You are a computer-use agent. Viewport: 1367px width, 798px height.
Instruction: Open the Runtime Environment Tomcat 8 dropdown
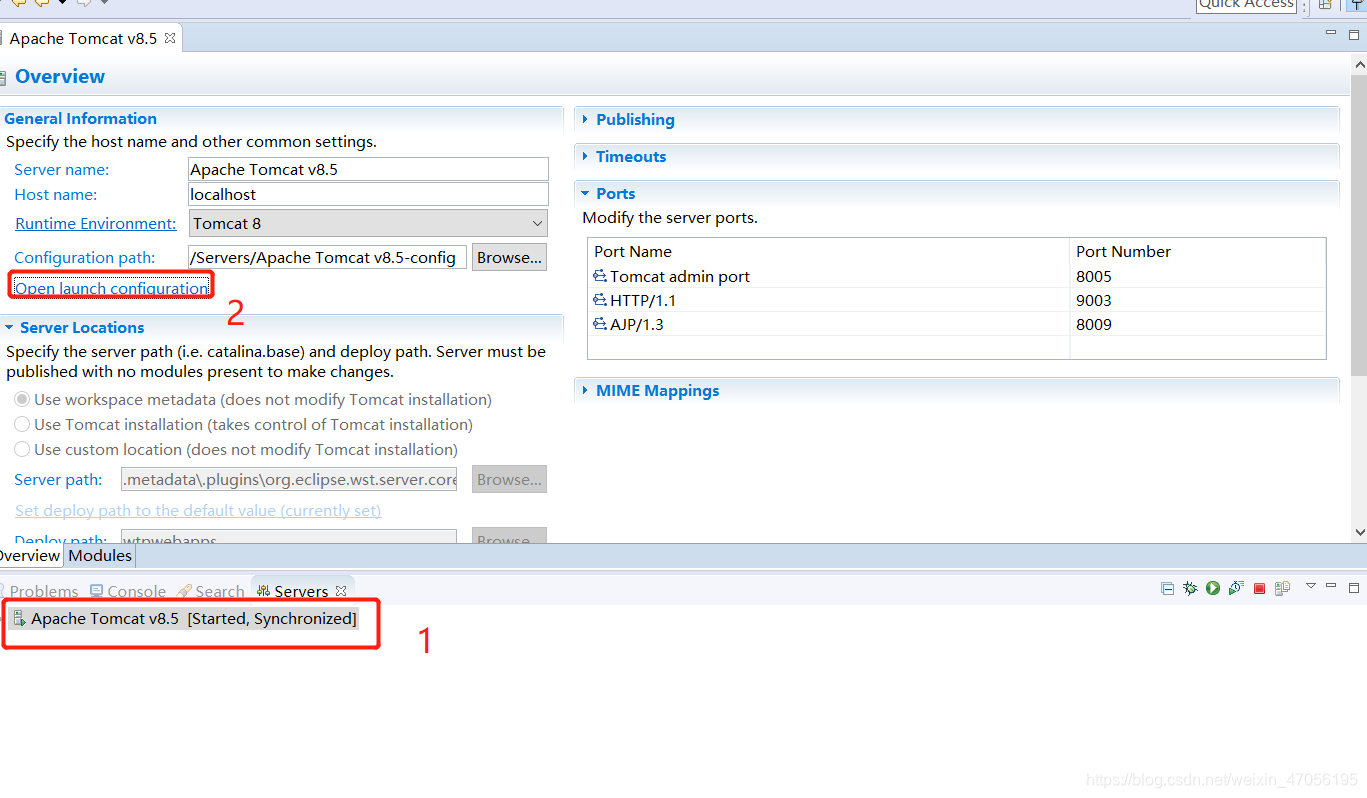click(x=368, y=223)
